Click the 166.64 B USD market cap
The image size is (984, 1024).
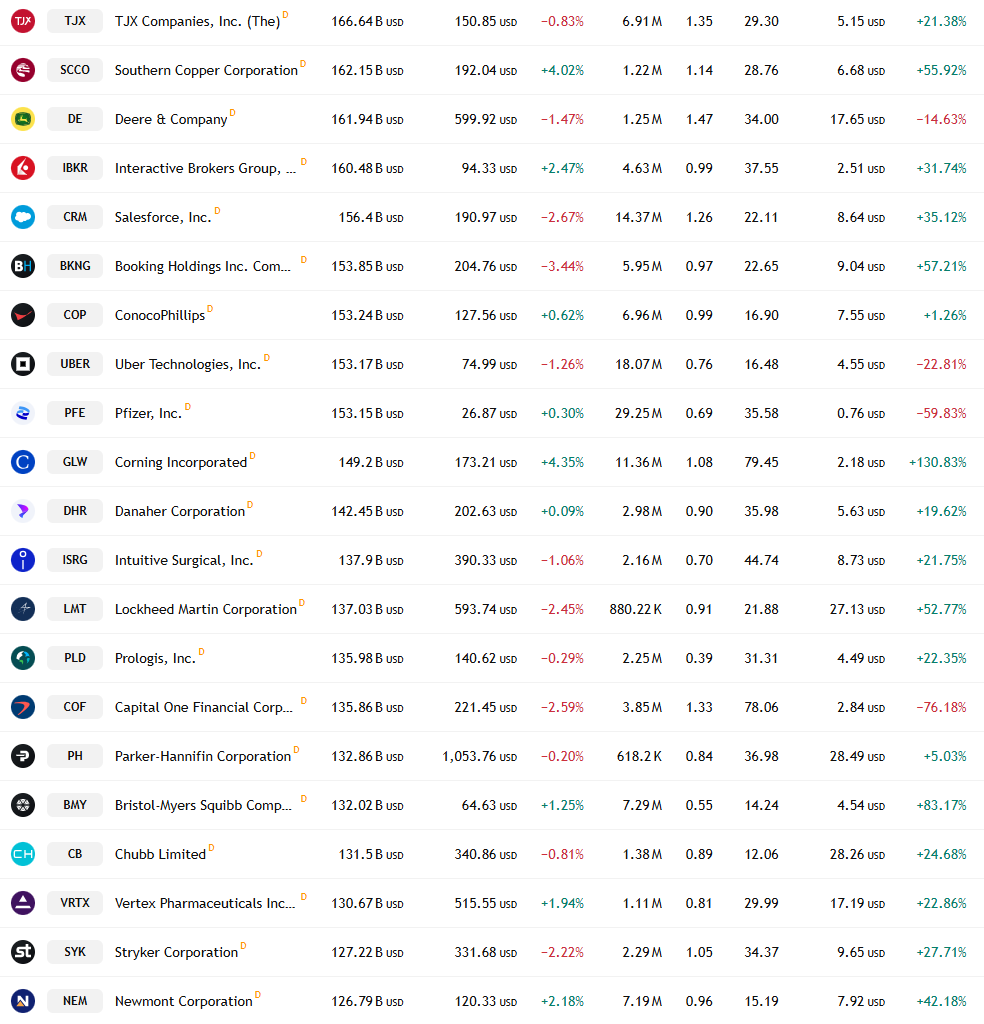click(x=367, y=22)
